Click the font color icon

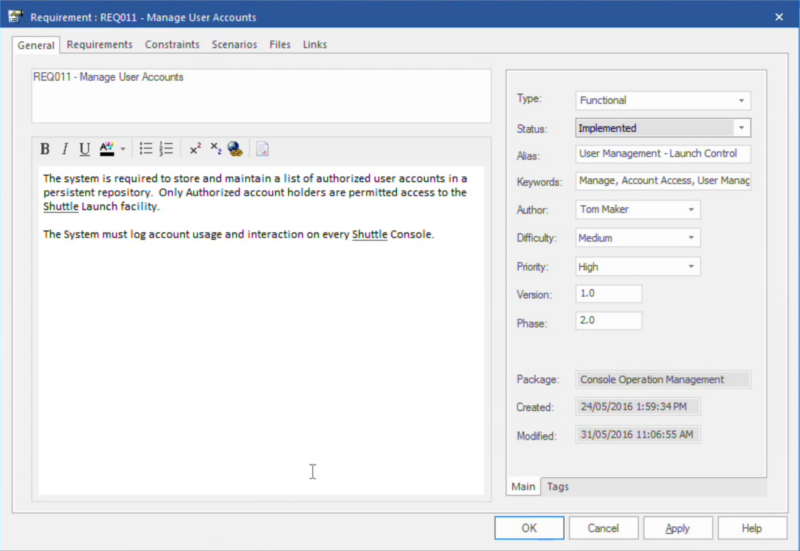pos(107,149)
